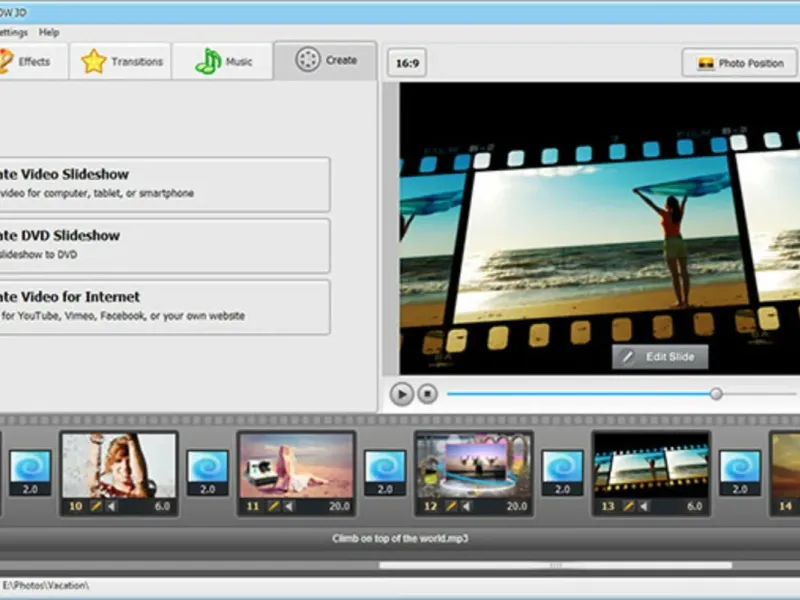This screenshot has height=600, width=800.
Task: Click the swirl transition icon before slide 10
Action: pyautogui.click(x=30, y=466)
